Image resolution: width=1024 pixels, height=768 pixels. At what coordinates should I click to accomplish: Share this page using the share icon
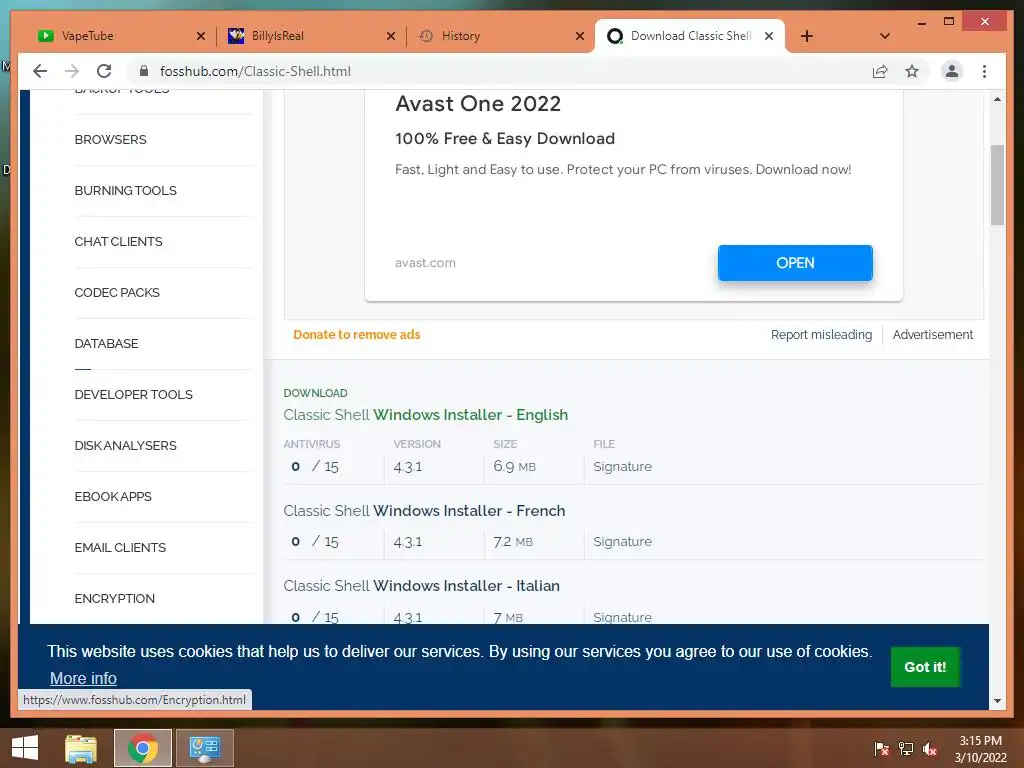[x=880, y=71]
